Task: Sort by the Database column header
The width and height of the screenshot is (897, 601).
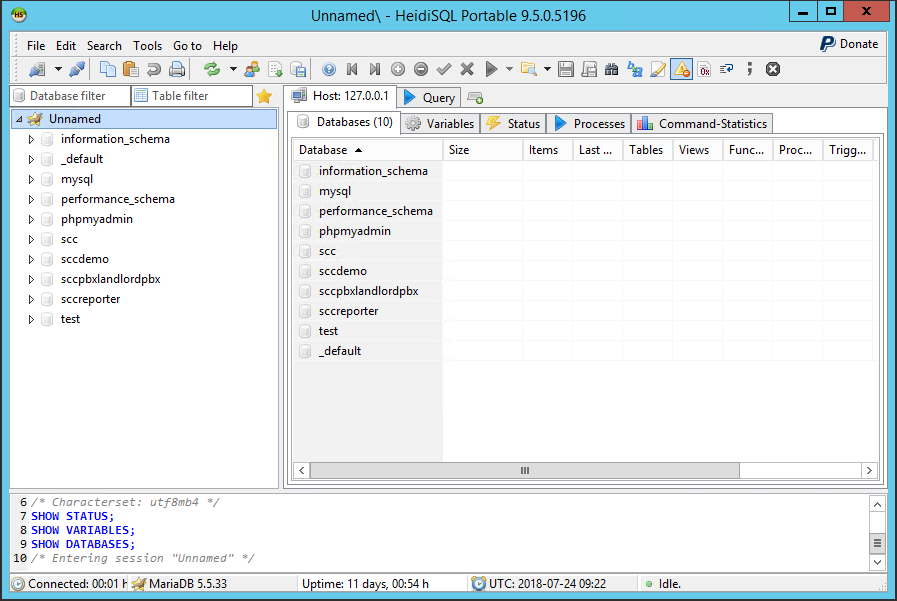Action: (368, 150)
